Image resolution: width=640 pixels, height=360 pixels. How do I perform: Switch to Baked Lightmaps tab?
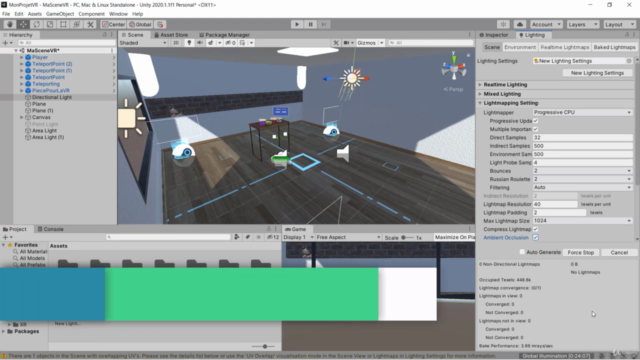(x=614, y=47)
